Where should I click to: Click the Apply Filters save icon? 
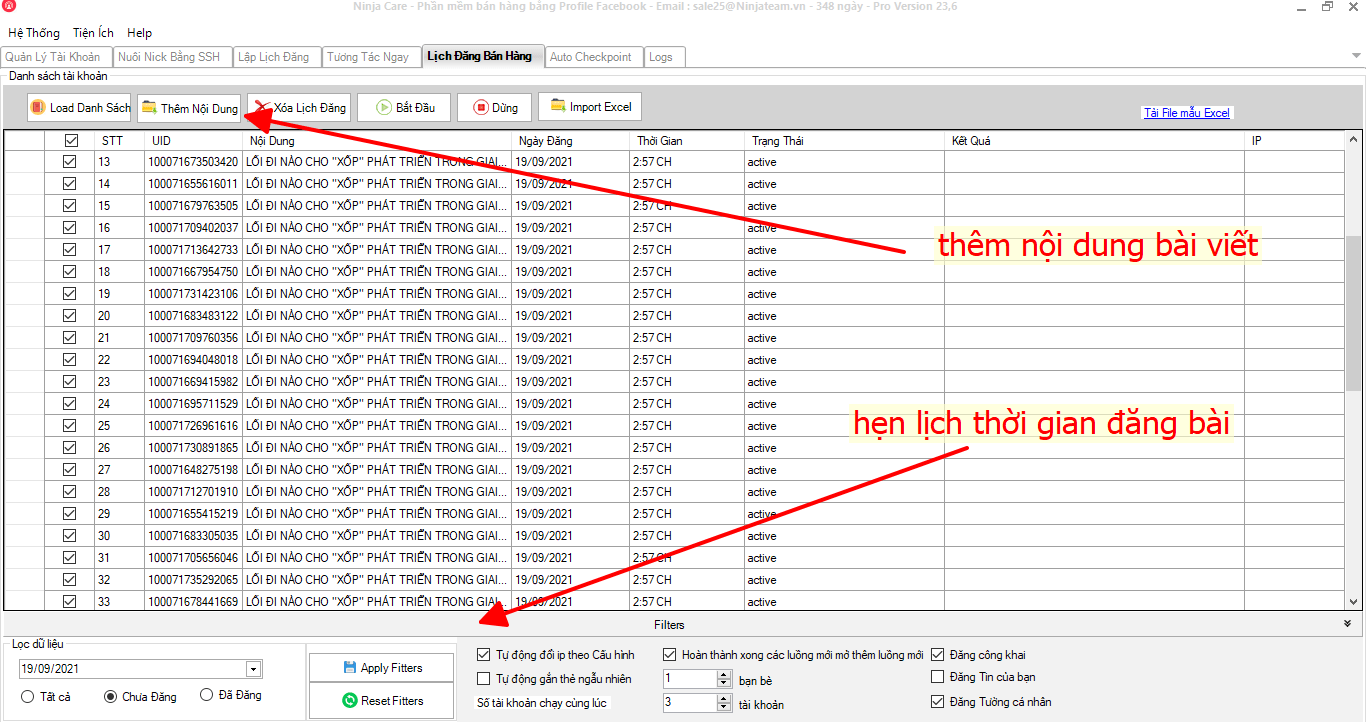click(x=350, y=667)
